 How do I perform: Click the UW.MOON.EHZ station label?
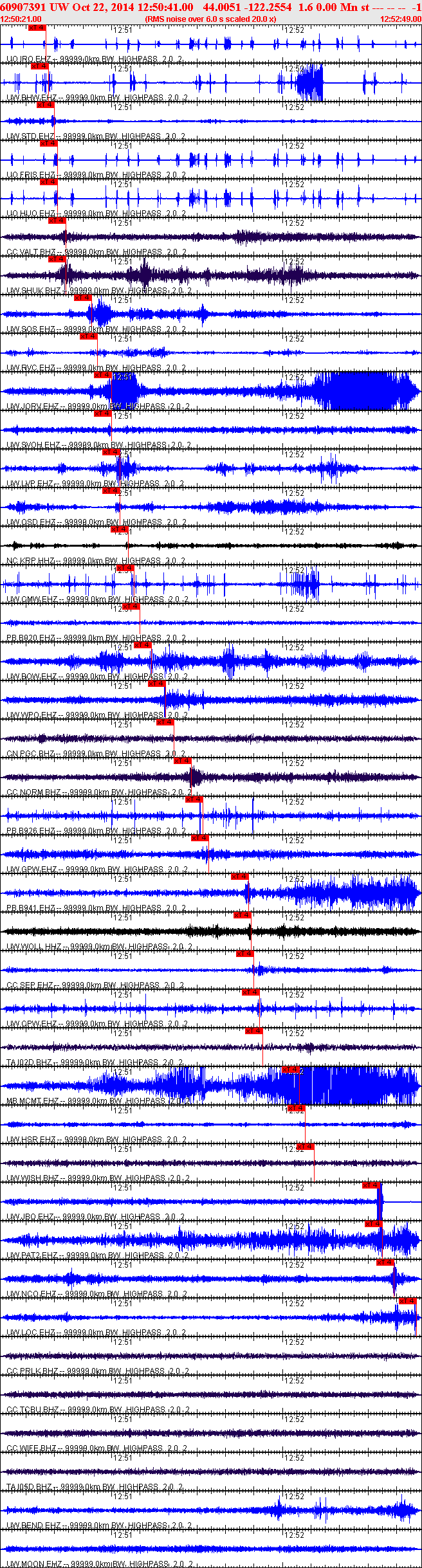coord(33,1563)
